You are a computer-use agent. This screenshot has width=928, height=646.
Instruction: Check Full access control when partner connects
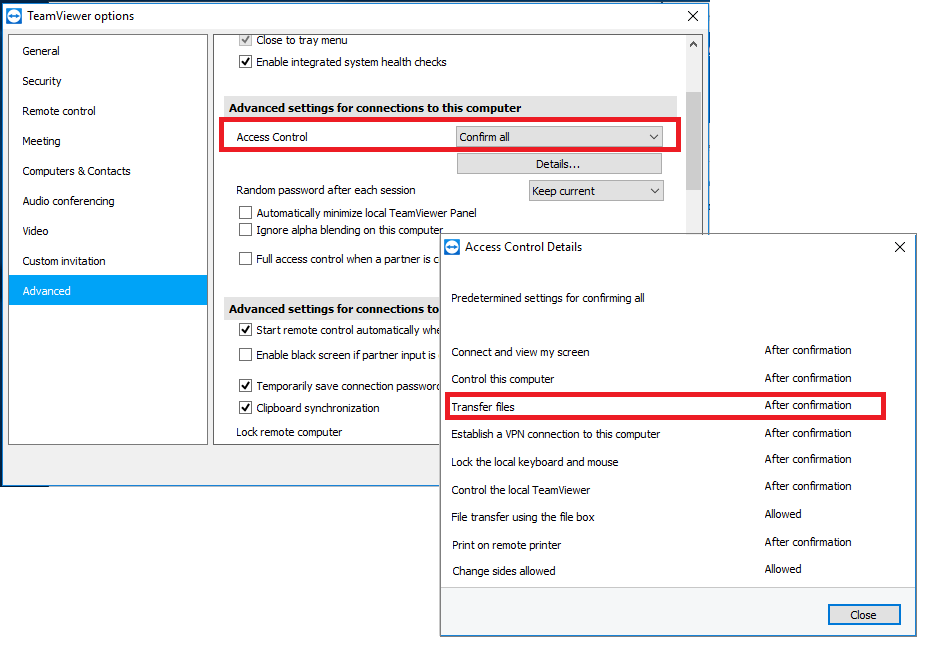point(245,259)
